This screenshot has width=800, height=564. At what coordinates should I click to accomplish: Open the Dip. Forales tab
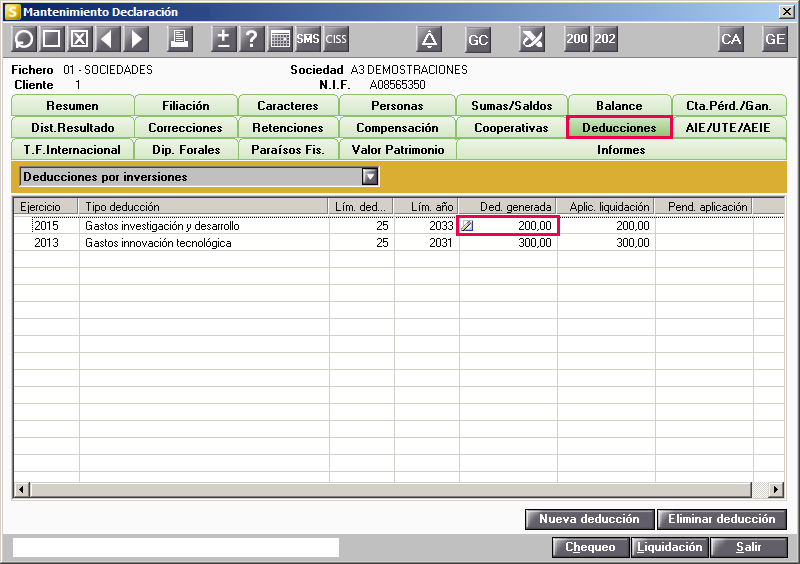186,150
